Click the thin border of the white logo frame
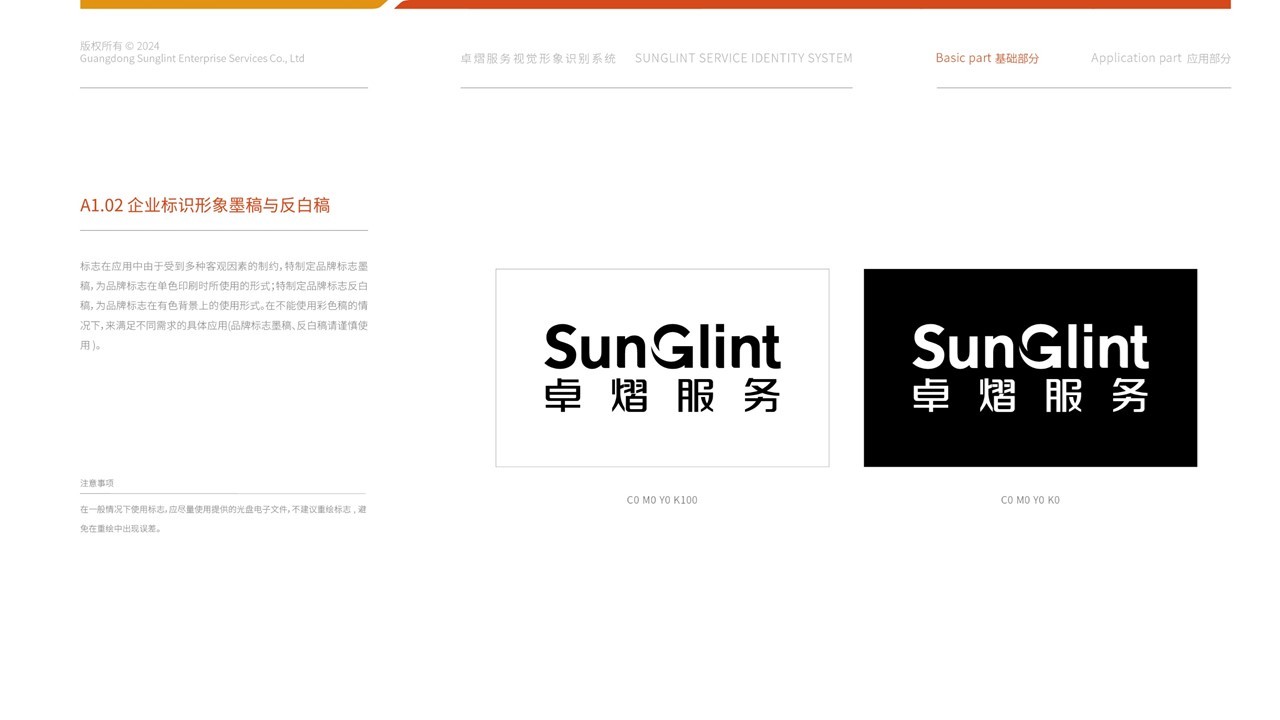 pos(661,269)
